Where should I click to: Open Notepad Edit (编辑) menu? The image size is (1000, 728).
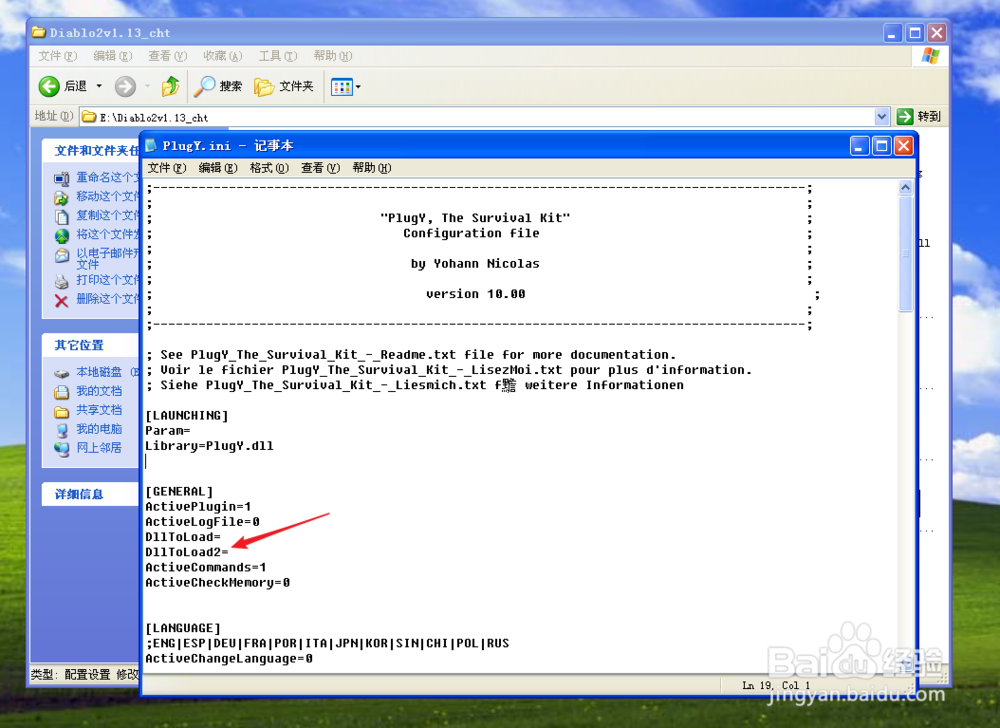[218, 168]
